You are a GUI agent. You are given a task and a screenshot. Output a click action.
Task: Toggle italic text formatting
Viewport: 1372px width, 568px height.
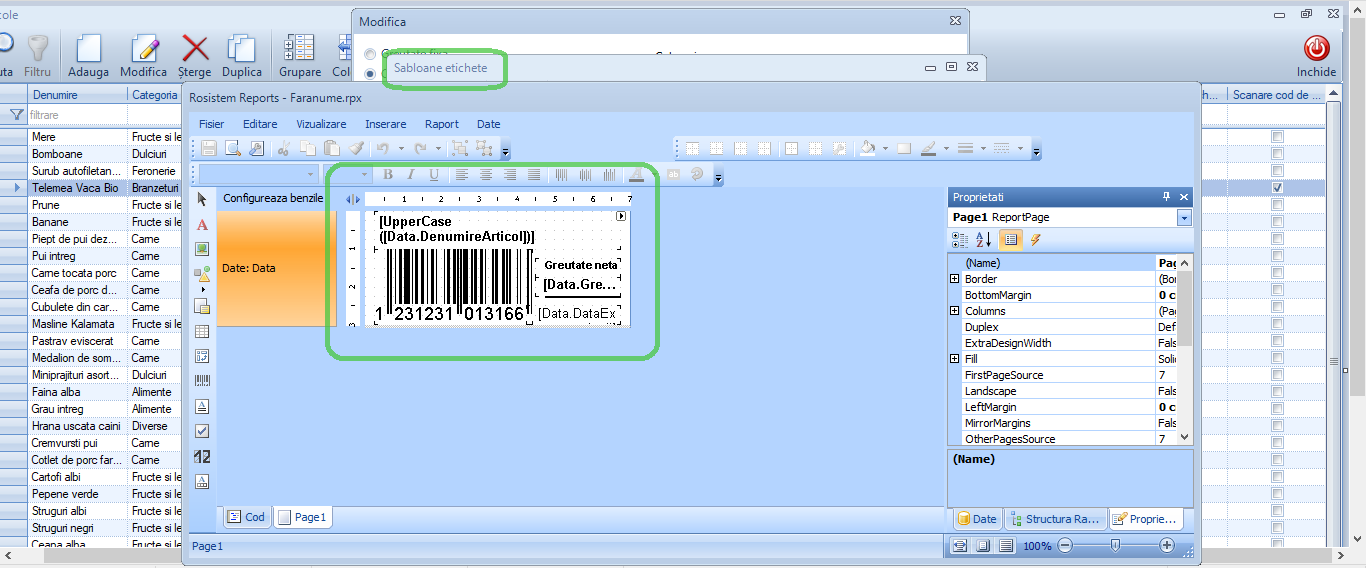410,174
